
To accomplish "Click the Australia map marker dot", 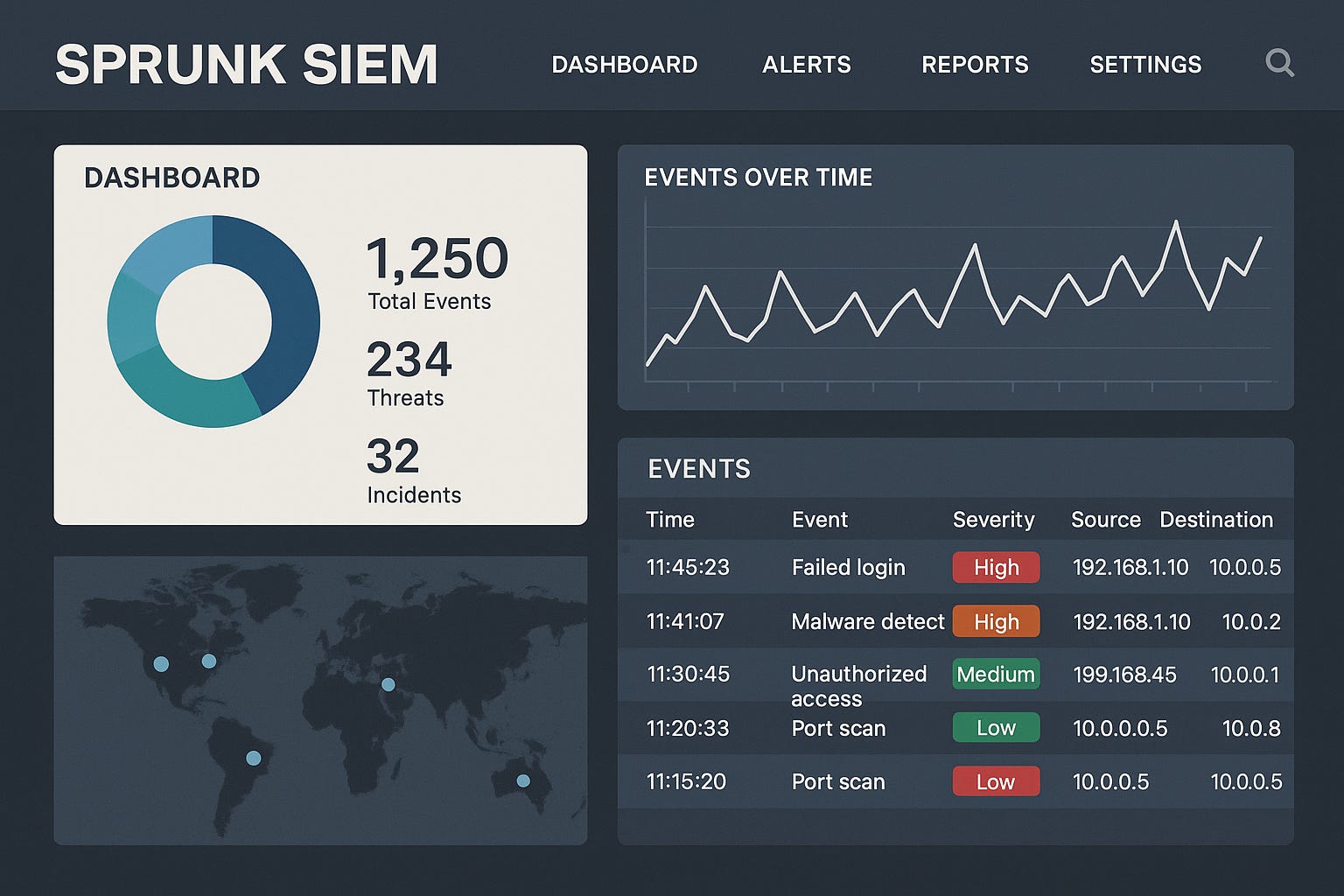I will tap(523, 780).
